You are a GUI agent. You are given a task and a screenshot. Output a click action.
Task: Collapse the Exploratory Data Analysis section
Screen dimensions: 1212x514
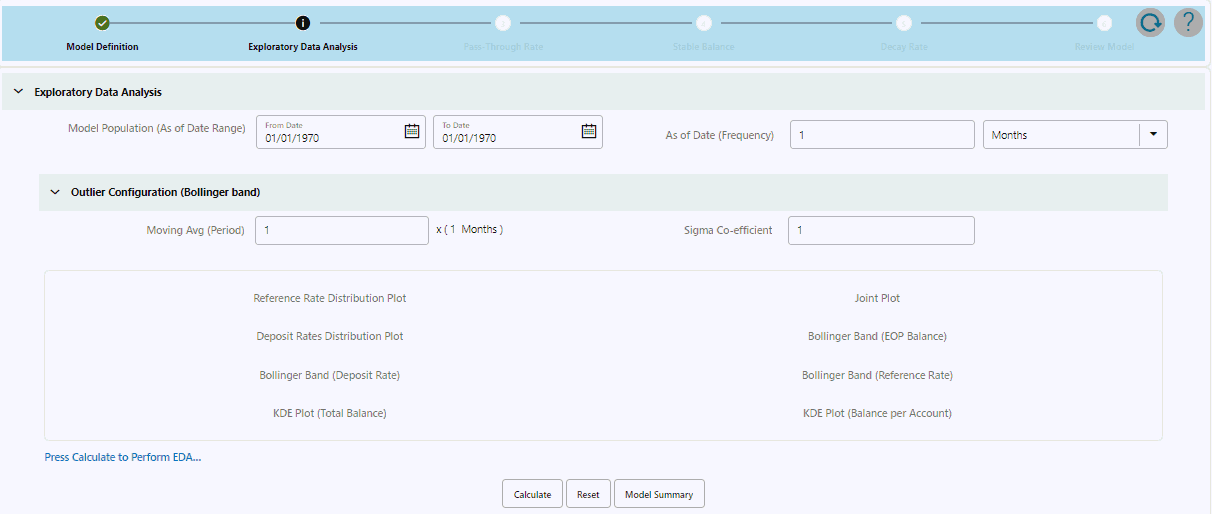pyautogui.click(x=18, y=92)
